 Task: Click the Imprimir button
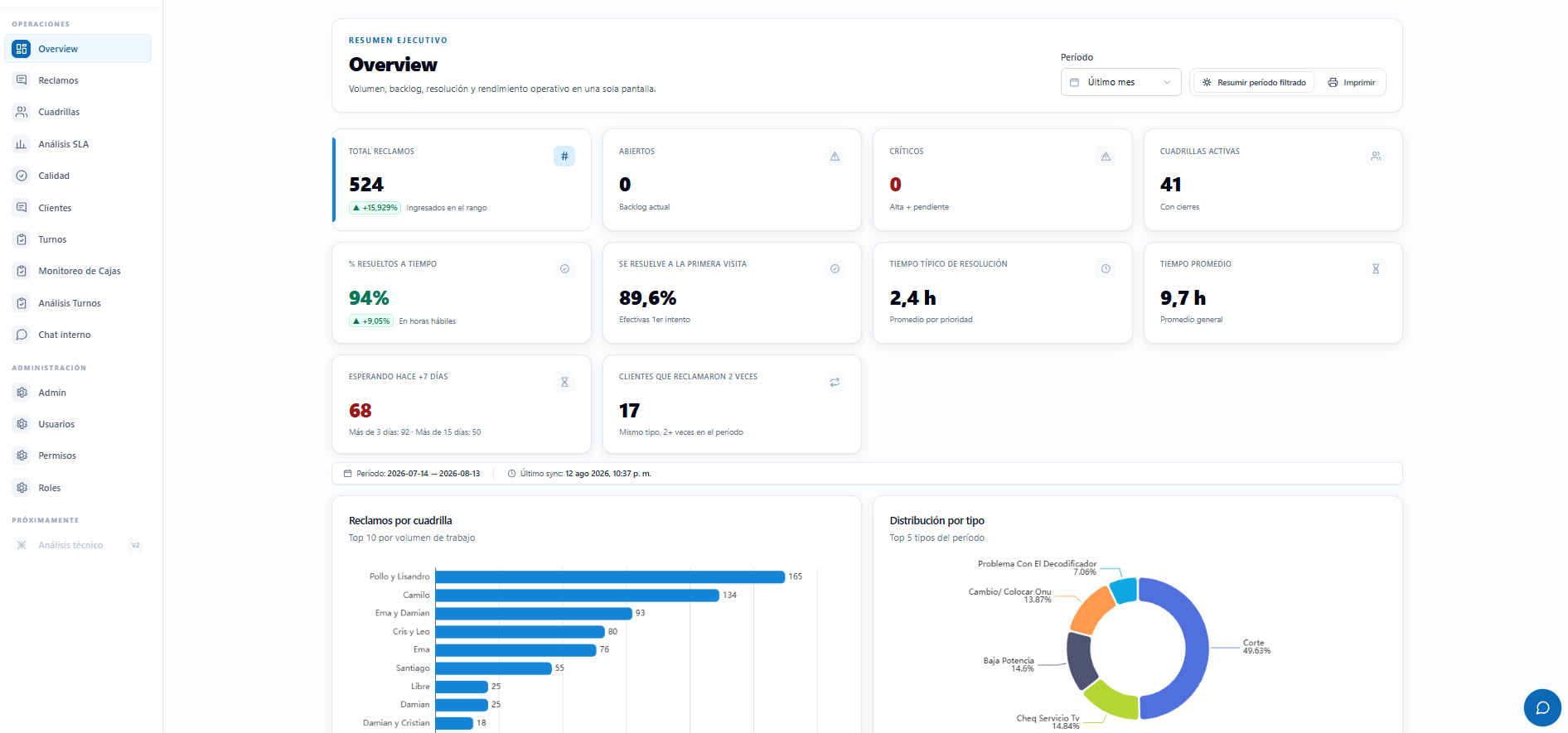tap(1351, 83)
